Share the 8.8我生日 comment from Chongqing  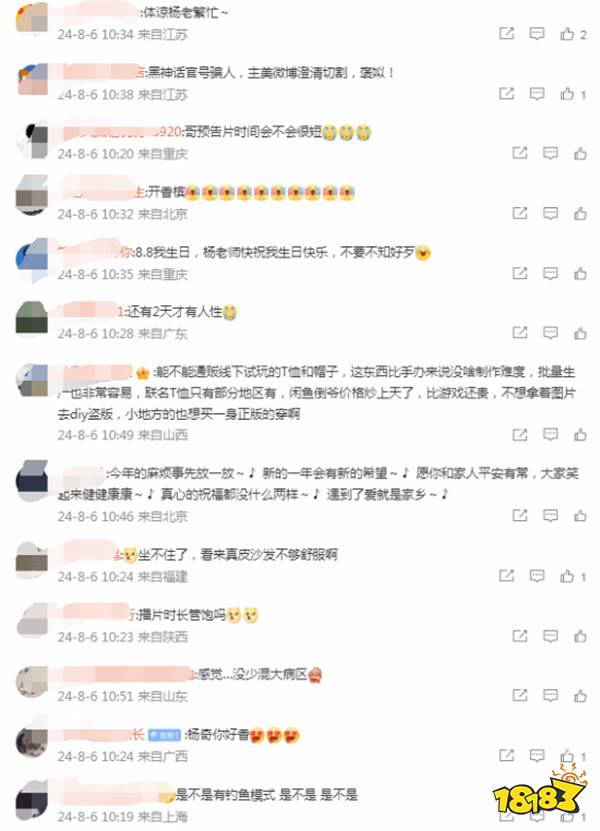519,273
